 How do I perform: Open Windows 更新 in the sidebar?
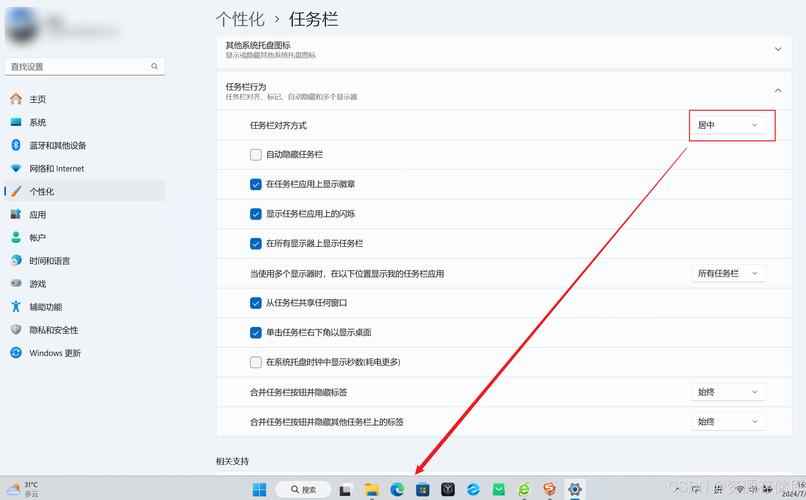click(x=84, y=353)
